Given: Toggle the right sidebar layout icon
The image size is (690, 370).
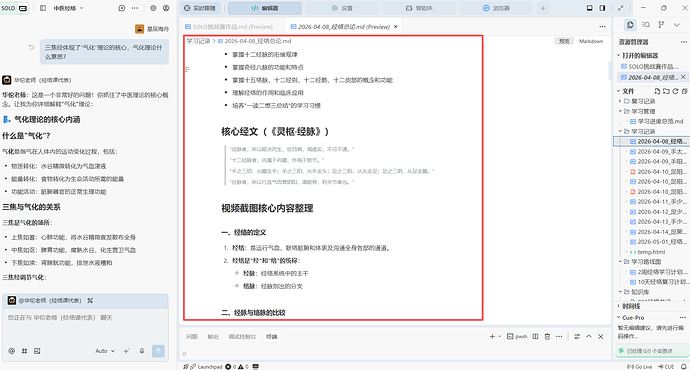Looking at the screenshot, I should tap(602, 8).
